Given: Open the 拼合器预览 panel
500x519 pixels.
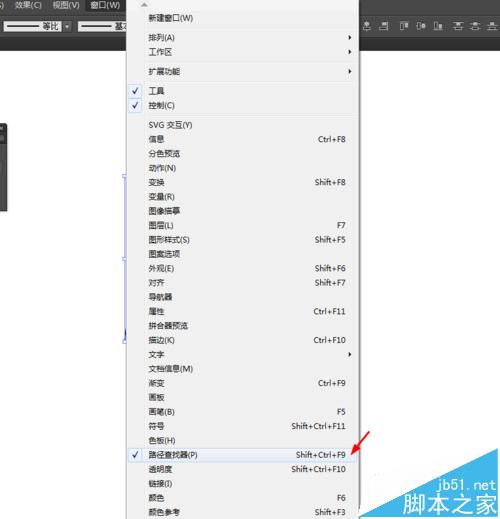Looking at the screenshot, I should 243,325.
